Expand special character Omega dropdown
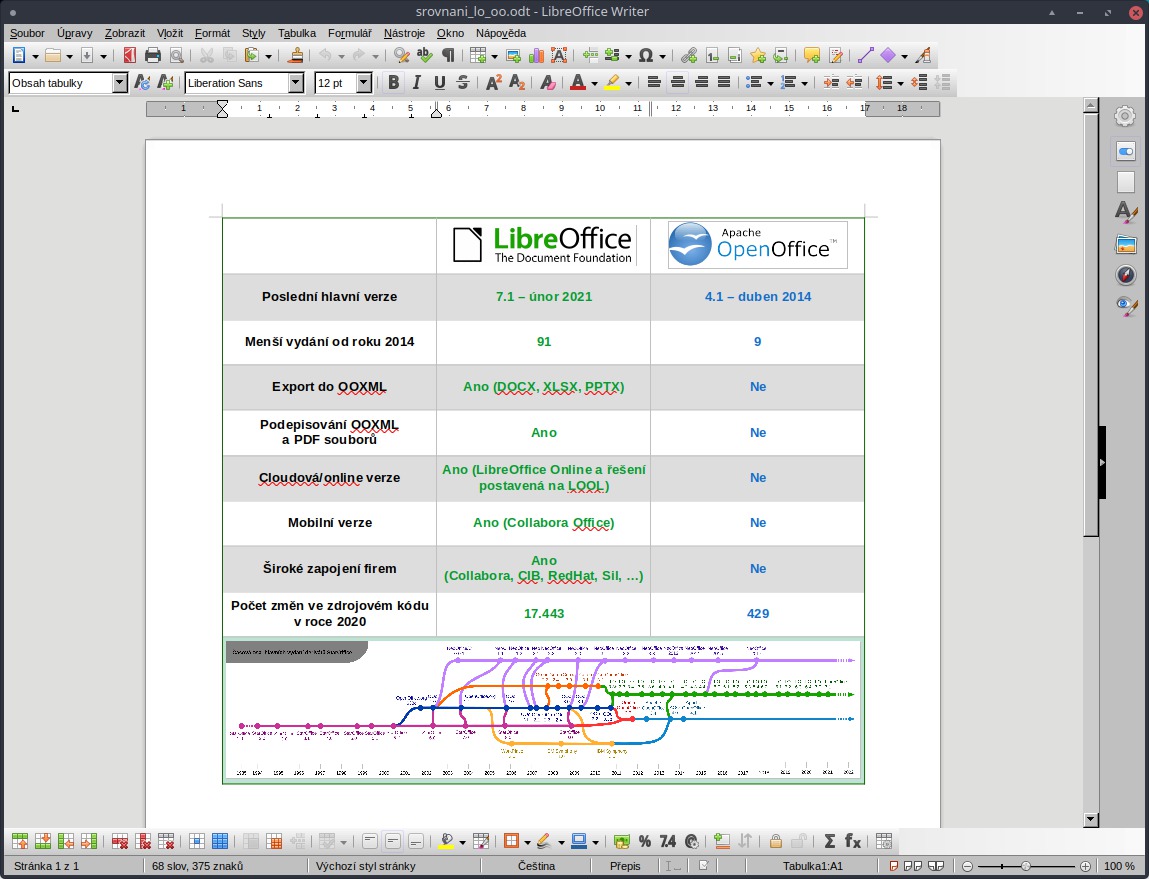Image resolution: width=1149 pixels, height=879 pixels. 662,56
